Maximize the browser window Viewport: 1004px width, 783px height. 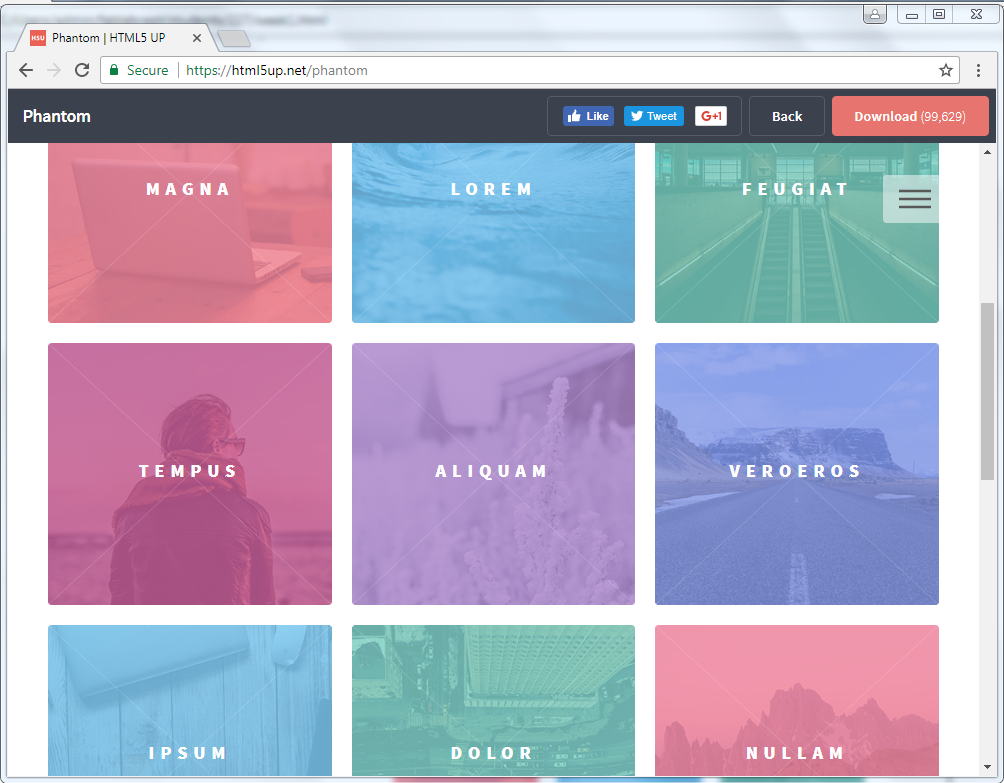[x=939, y=14]
